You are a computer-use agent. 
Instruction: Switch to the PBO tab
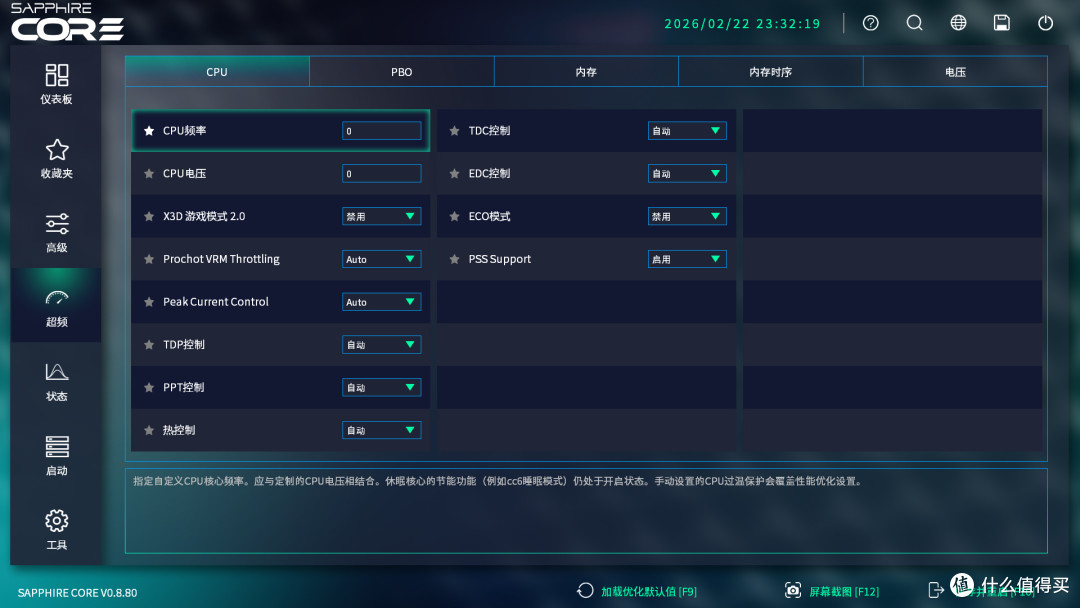tap(402, 72)
